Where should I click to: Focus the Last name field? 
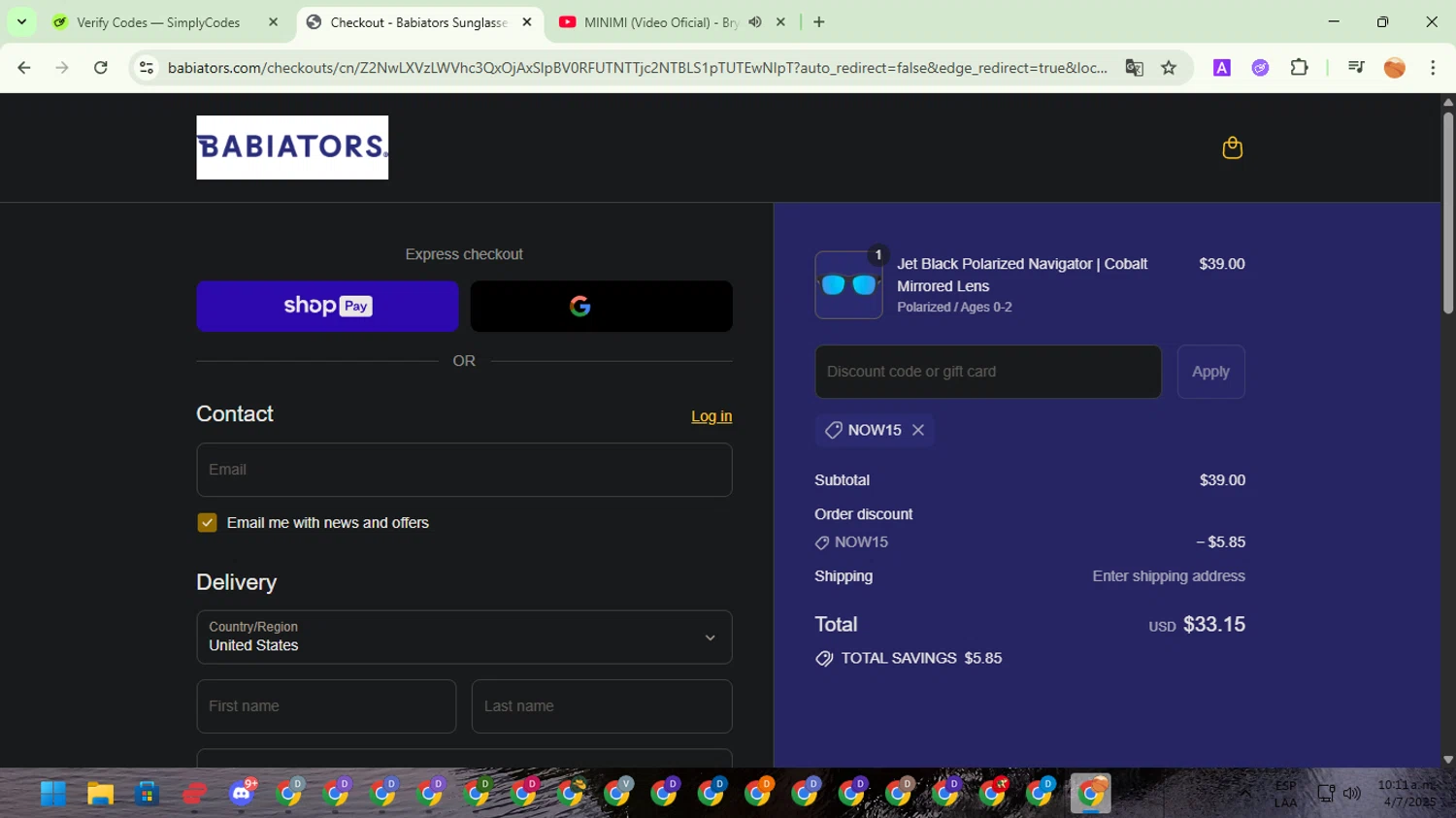(x=602, y=706)
